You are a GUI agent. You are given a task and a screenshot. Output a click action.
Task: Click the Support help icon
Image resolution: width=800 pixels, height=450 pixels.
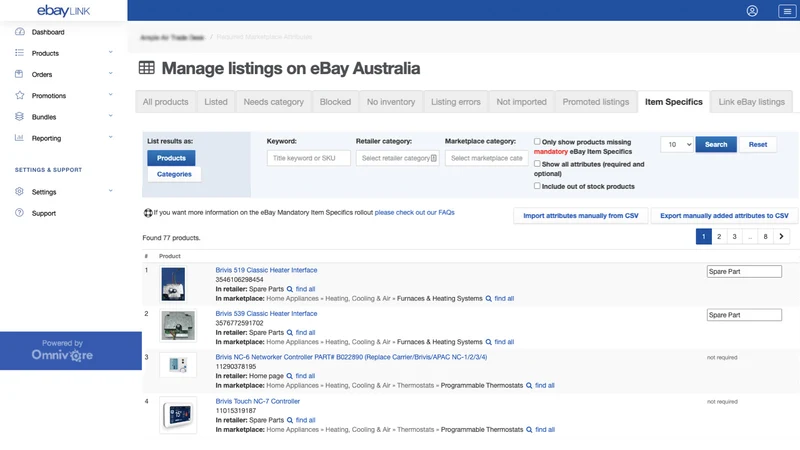19,213
